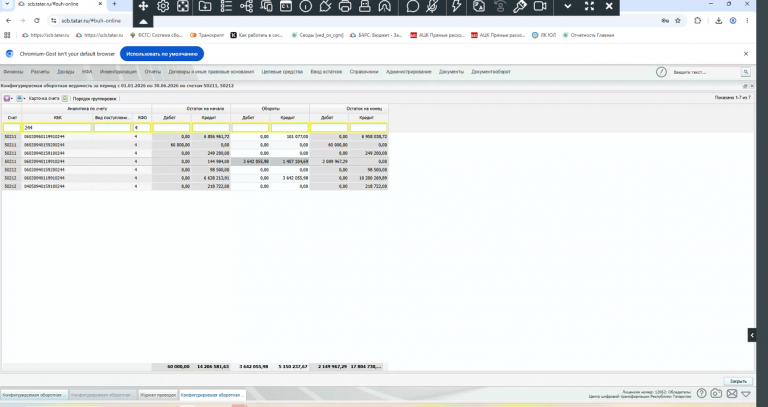Click the lightning bolt actions icon
Screen dimensions: 768x407
point(456,6)
